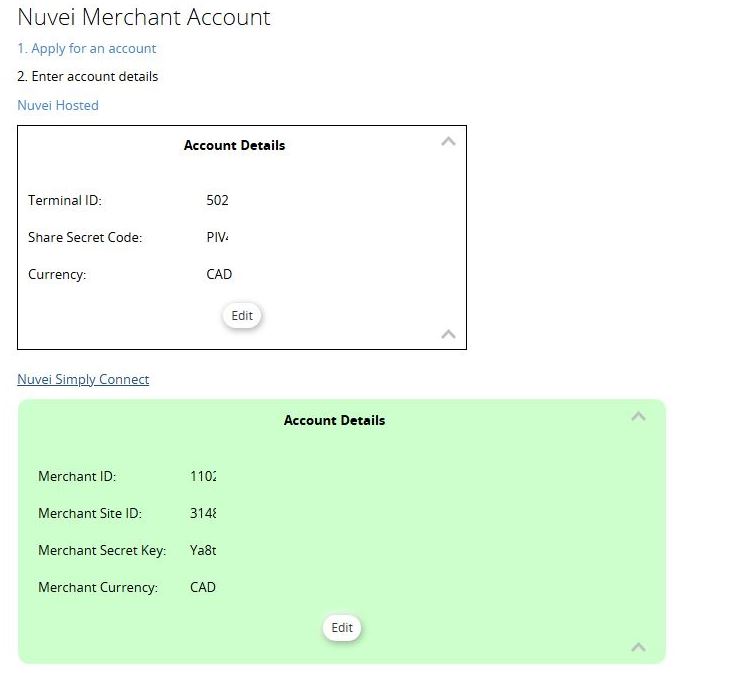
Task: Click bottom chevron in green Simply Connect panel
Action: (x=638, y=647)
